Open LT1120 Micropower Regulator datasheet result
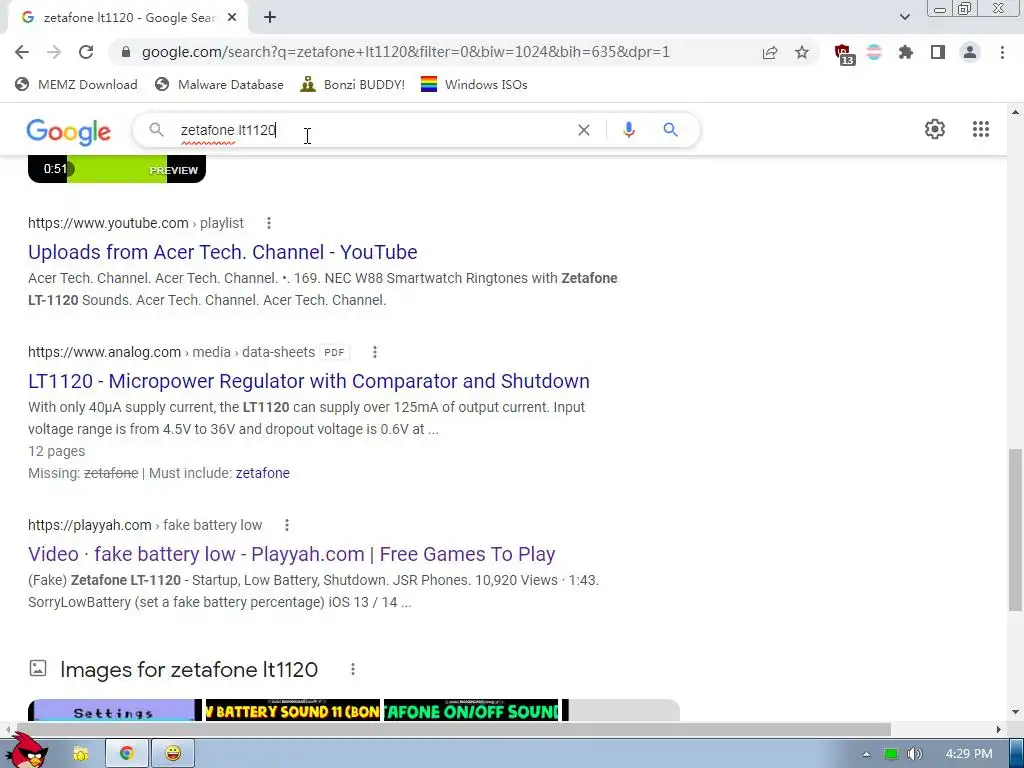Image resolution: width=1024 pixels, height=768 pixels. (x=309, y=381)
